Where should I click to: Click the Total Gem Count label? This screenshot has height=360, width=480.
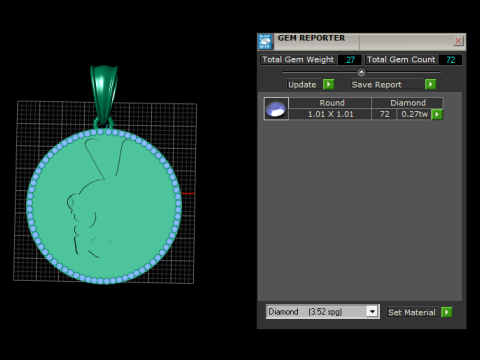tap(401, 60)
